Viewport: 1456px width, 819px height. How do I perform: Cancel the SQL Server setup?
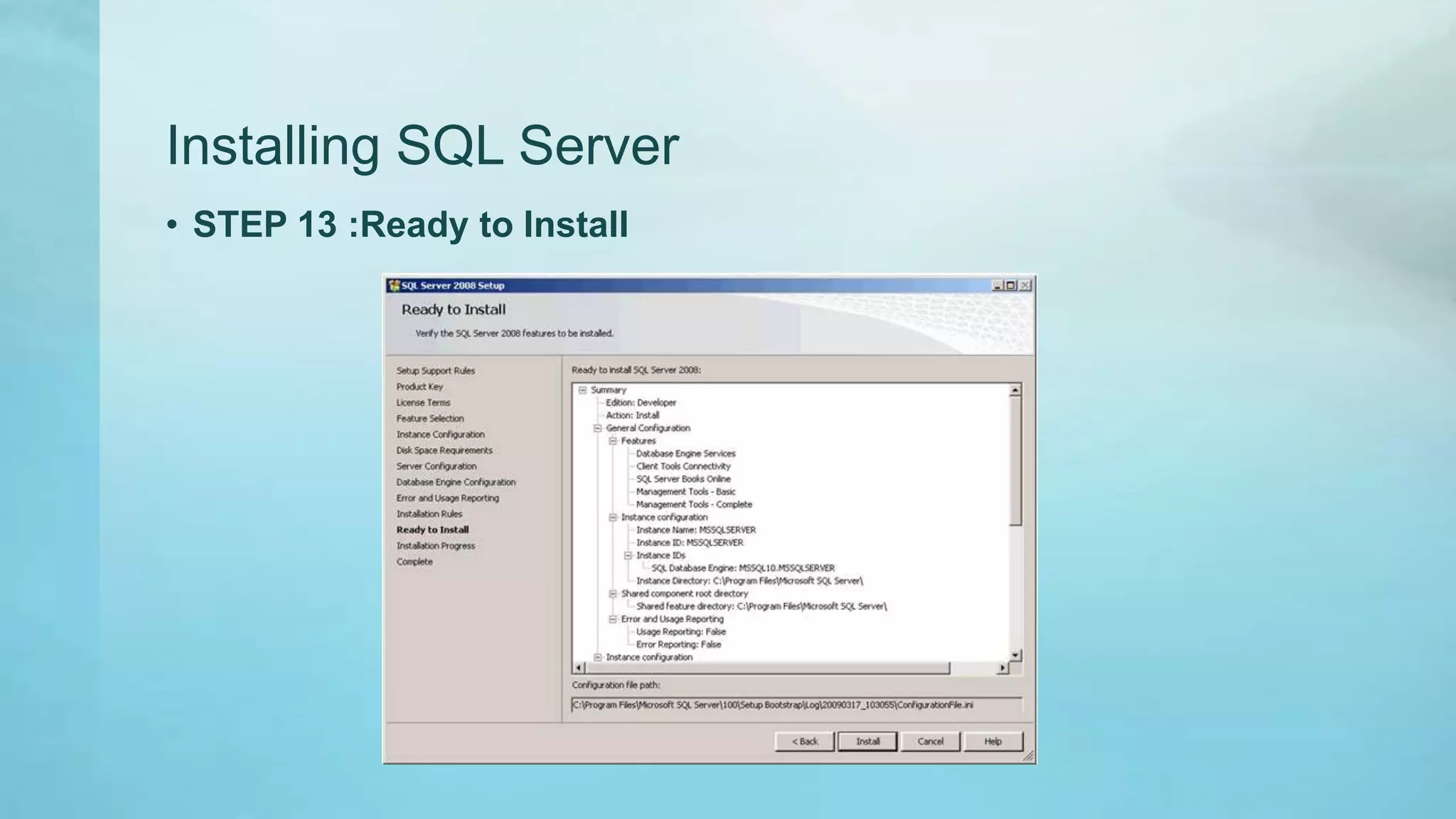tap(930, 742)
